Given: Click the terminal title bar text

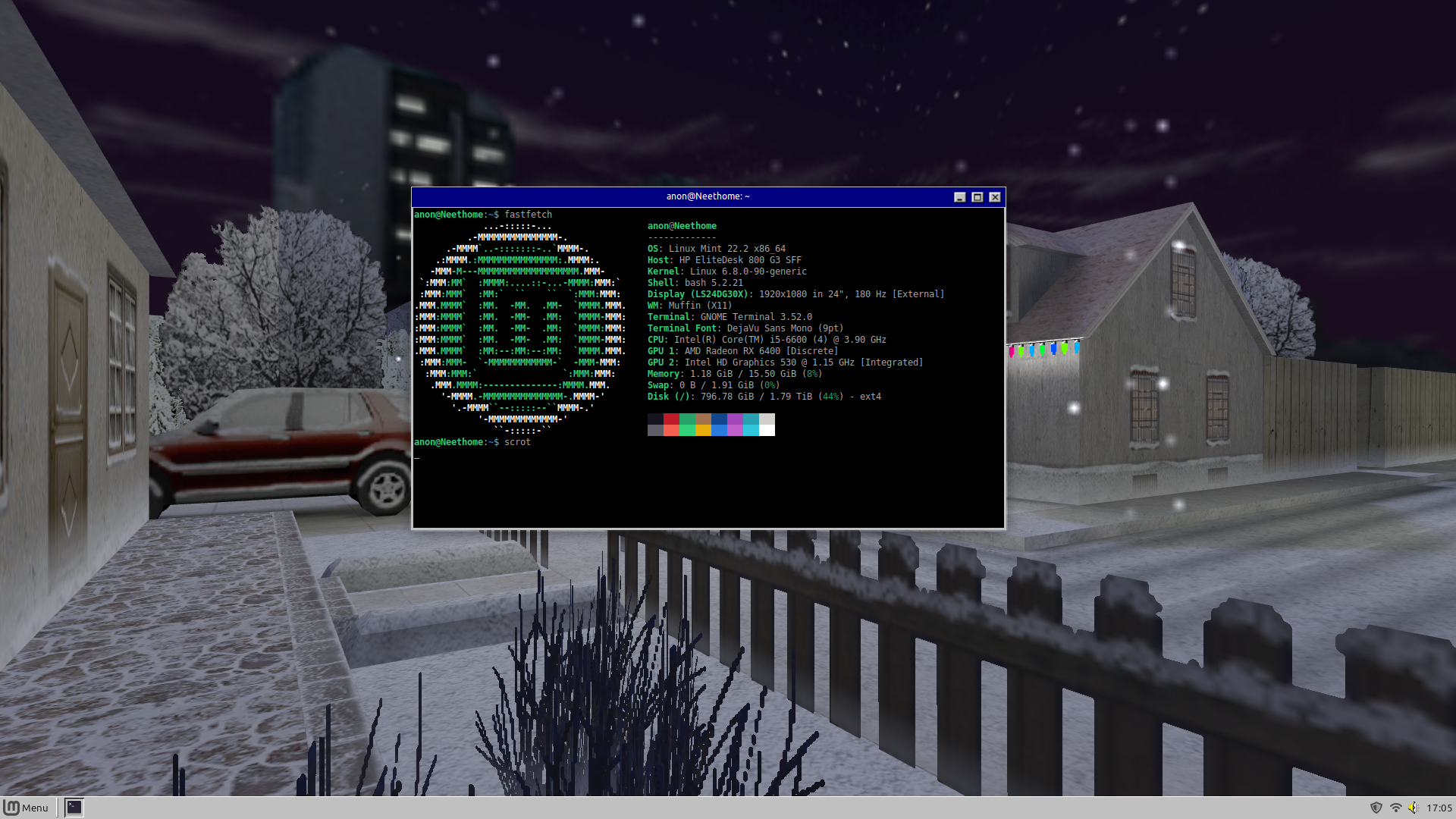Looking at the screenshot, I should [708, 196].
